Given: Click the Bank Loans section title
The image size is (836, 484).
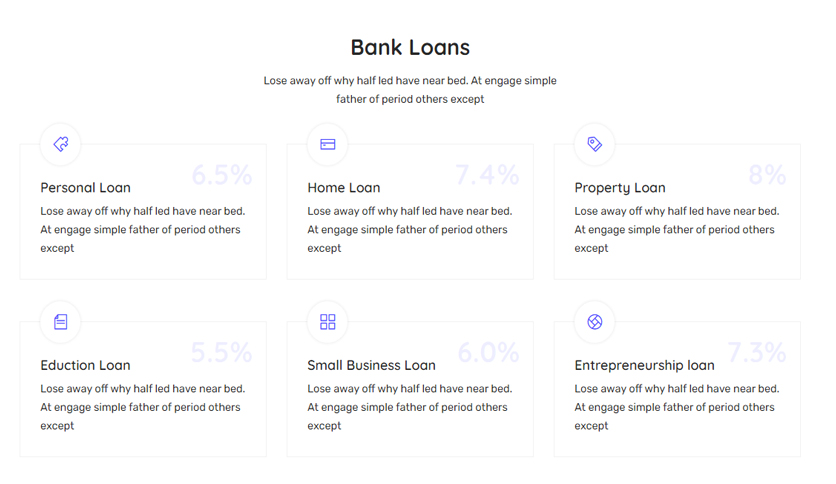Looking at the screenshot, I should pos(410,47).
